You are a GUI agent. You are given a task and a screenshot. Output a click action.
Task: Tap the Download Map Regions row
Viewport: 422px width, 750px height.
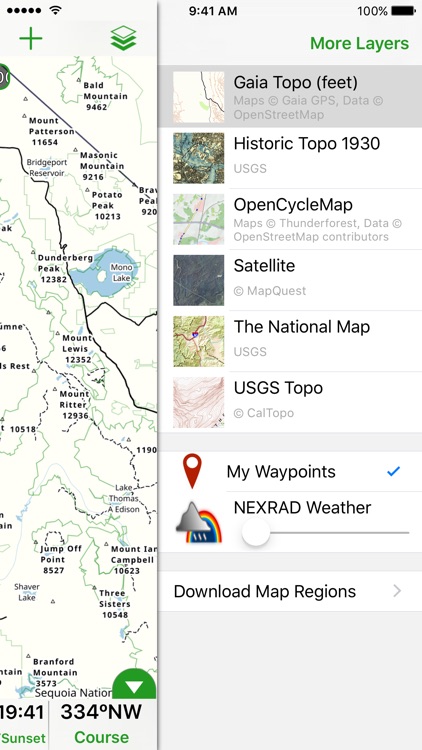tap(290, 591)
